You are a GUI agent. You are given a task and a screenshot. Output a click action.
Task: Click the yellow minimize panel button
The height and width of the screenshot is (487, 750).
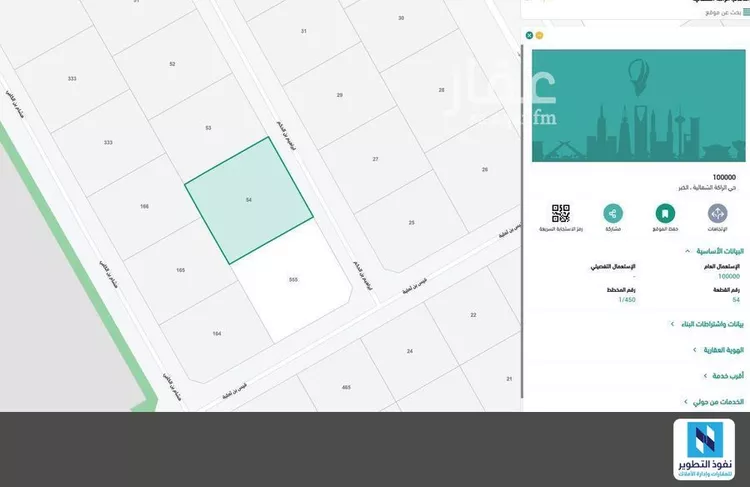539,35
